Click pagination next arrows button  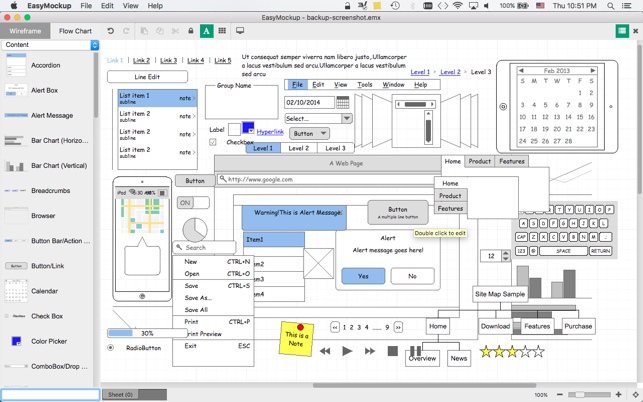pyautogui.click(x=398, y=327)
